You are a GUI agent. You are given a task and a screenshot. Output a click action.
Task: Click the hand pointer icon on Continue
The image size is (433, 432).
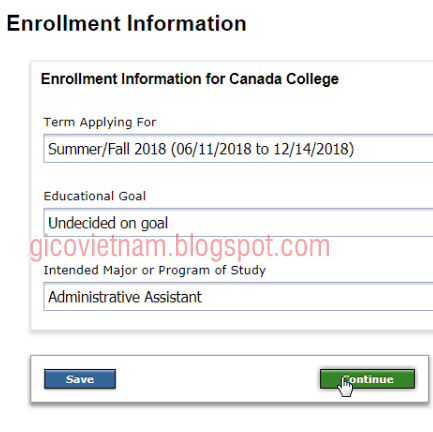click(x=346, y=387)
